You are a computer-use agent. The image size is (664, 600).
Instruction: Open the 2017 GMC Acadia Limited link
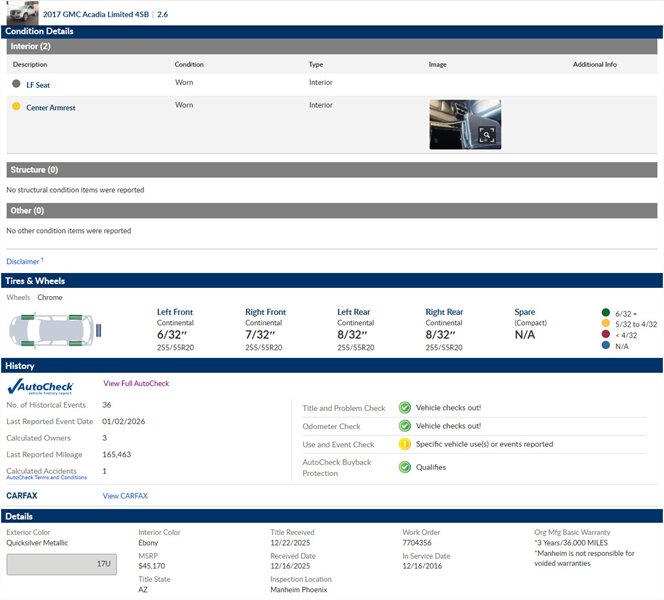98,15
